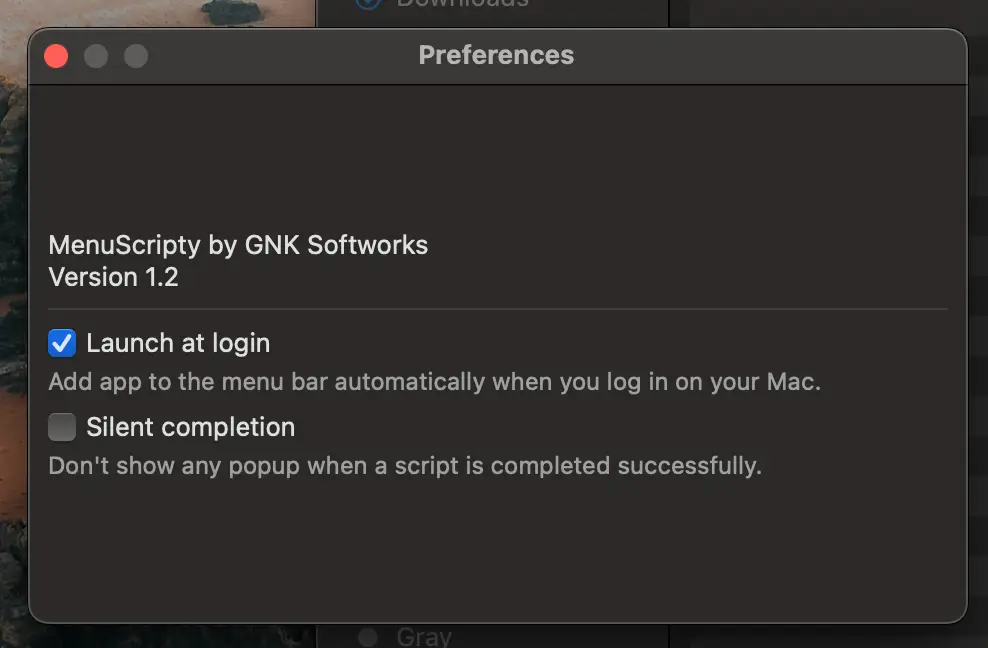The height and width of the screenshot is (648, 988).
Task: Select the Downloads radio button behind window
Action: (x=368, y=4)
